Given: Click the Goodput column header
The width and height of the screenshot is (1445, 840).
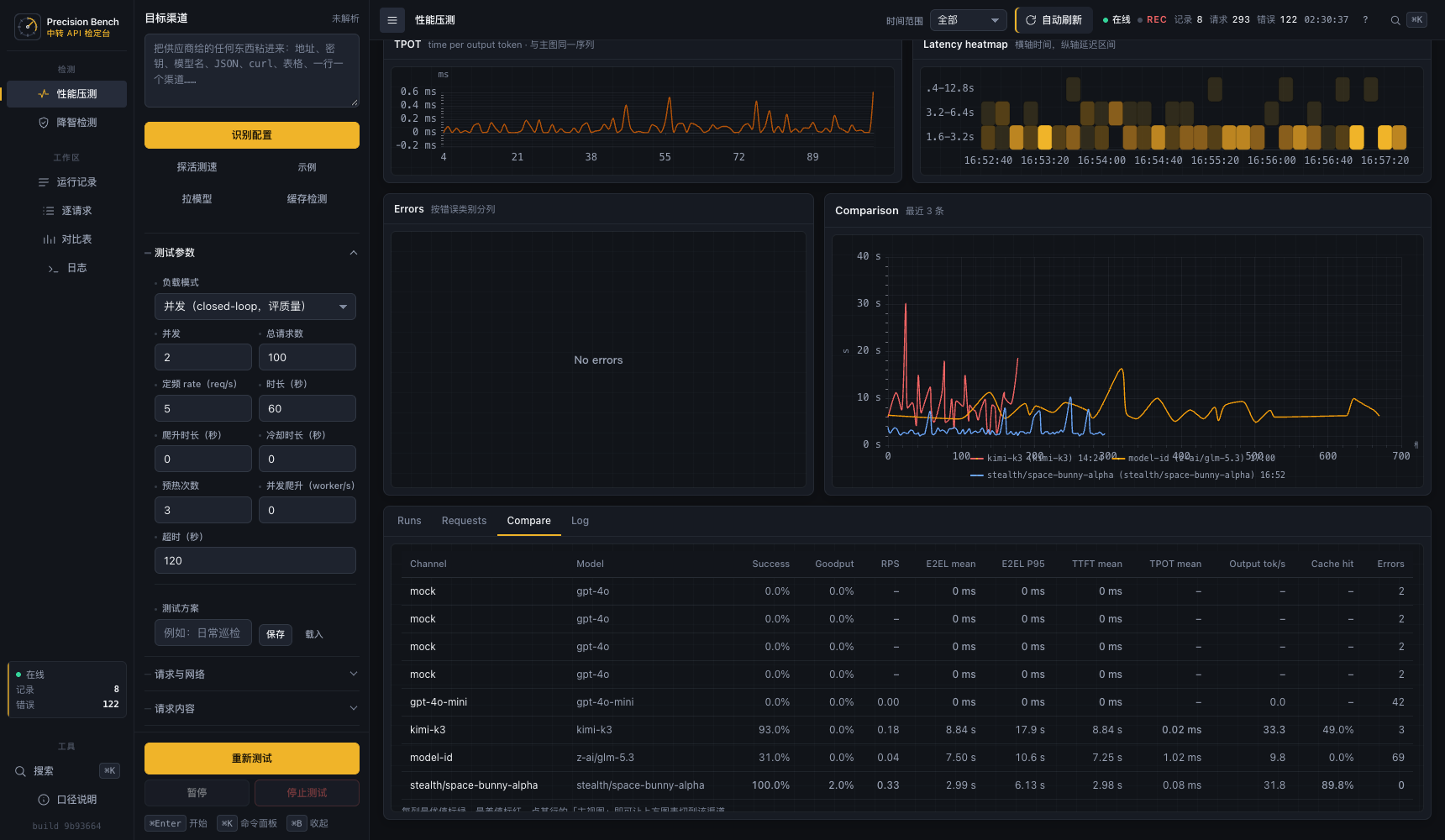Looking at the screenshot, I should [x=834, y=564].
